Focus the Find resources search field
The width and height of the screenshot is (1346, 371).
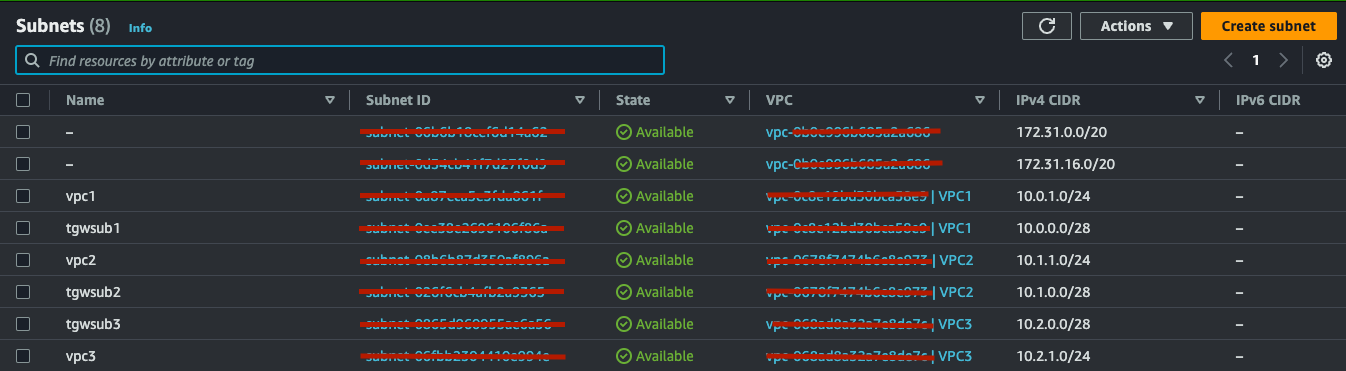tap(340, 60)
